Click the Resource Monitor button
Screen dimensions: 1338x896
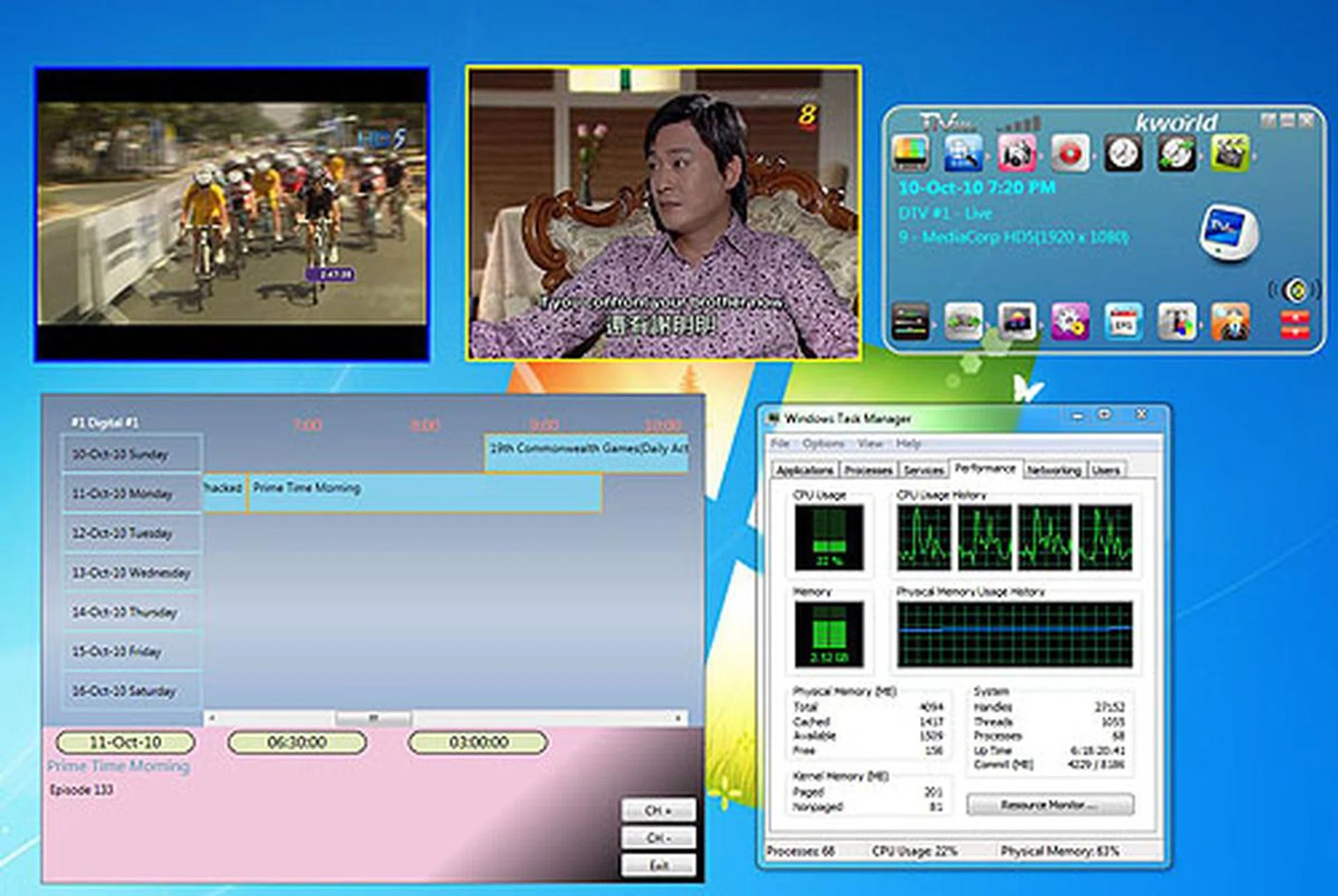[x=1049, y=805]
